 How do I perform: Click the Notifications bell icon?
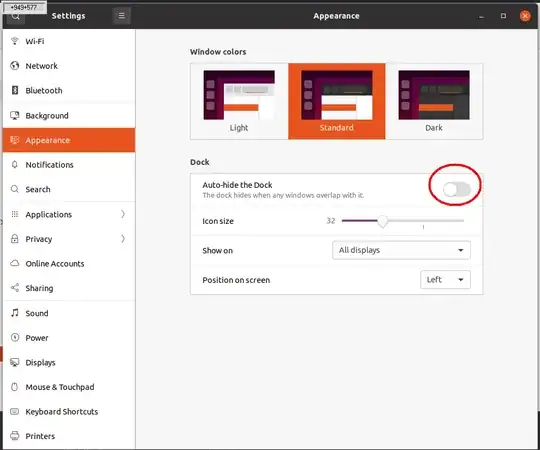14,165
